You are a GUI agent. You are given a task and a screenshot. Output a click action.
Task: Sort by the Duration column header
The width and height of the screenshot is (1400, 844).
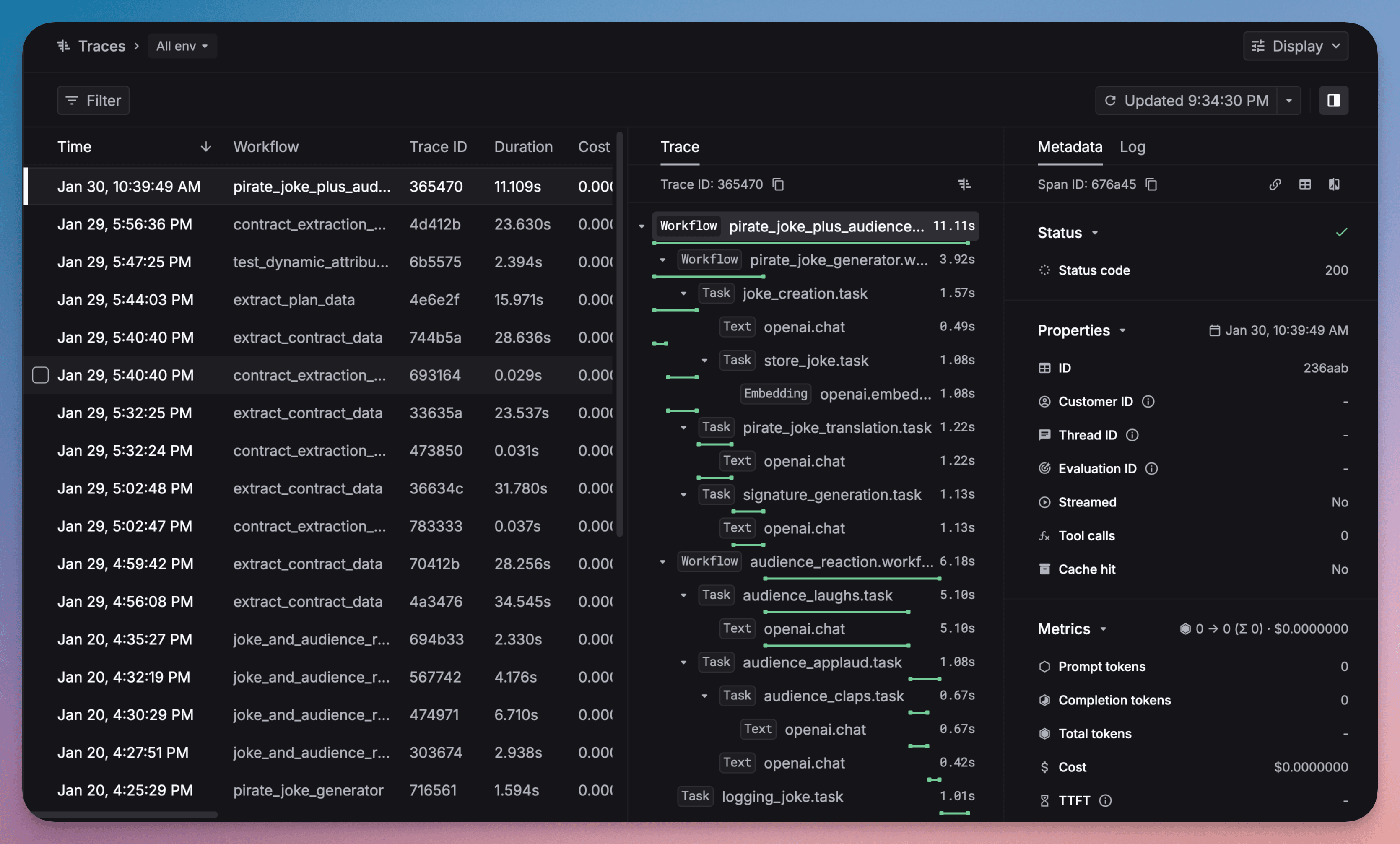[523, 147]
